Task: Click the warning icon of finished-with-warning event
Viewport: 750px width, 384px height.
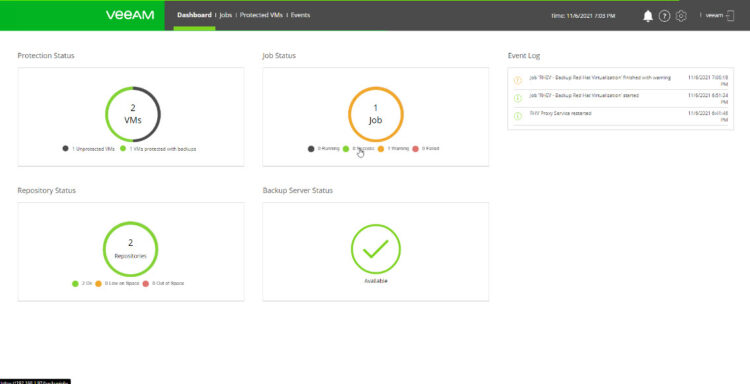Action: 518,80
